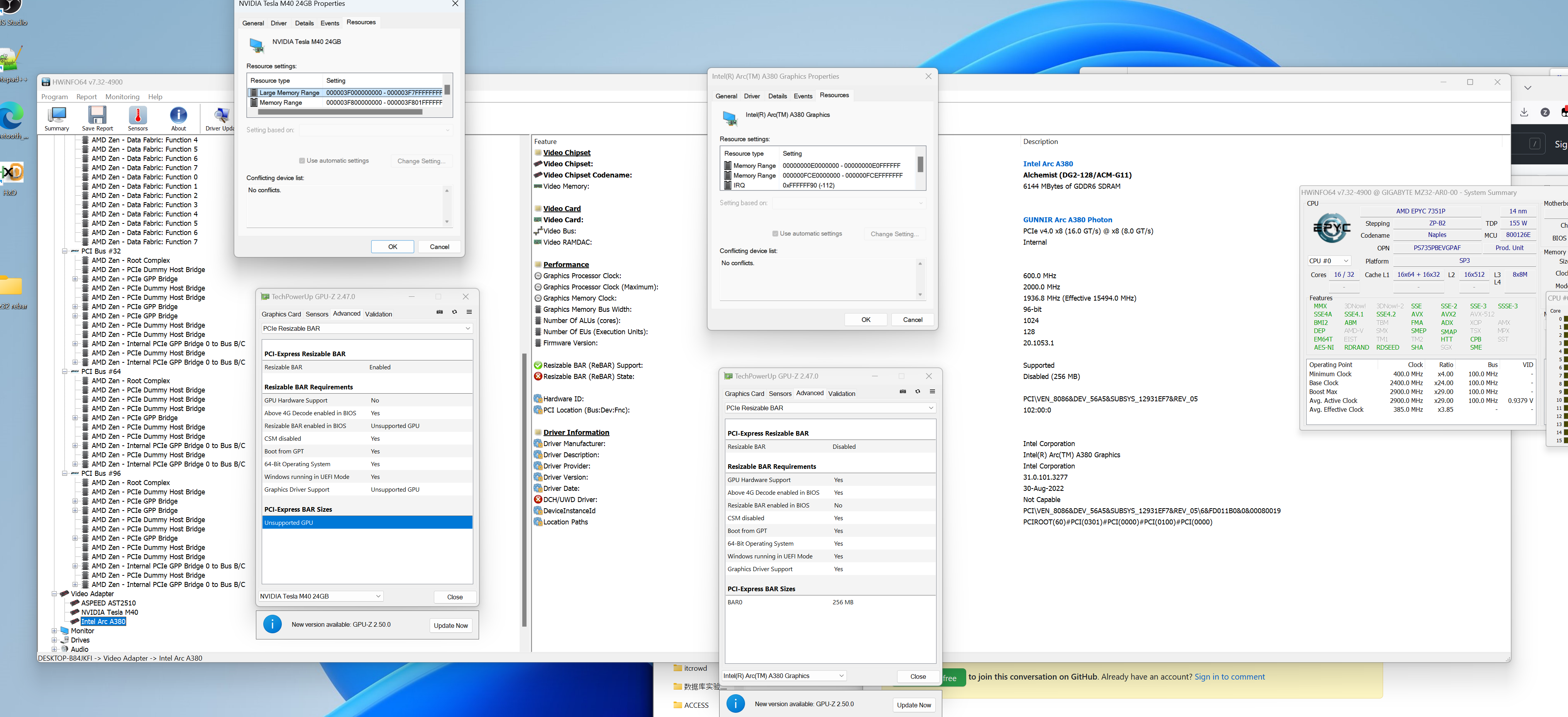This screenshot has width=1568, height=717.
Task: Open the Intel(R) Arc(TM) A380 Graphics device selector
Action: (784, 676)
